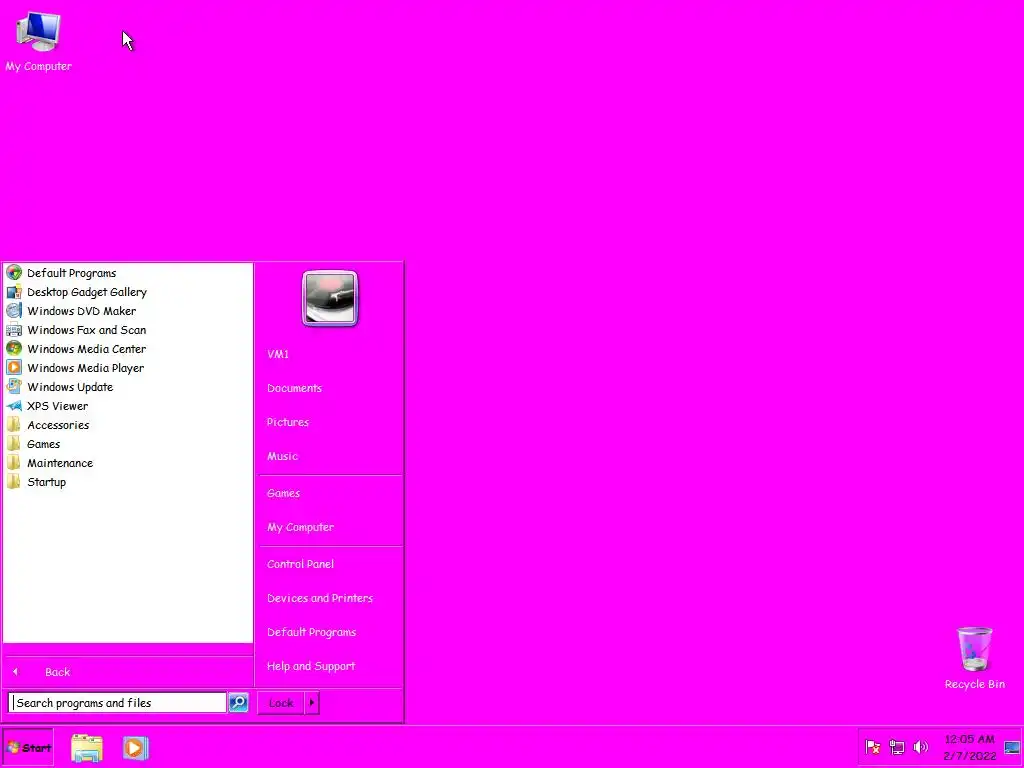Viewport: 1024px width, 768px height.
Task: Click the Startup folder icon
Action: [14, 482]
